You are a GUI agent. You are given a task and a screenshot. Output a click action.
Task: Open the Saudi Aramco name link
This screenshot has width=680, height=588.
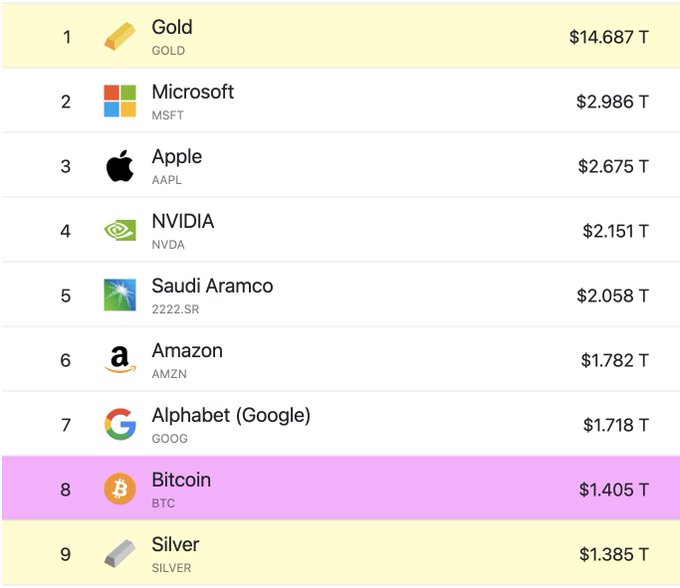(x=212, y=286)
